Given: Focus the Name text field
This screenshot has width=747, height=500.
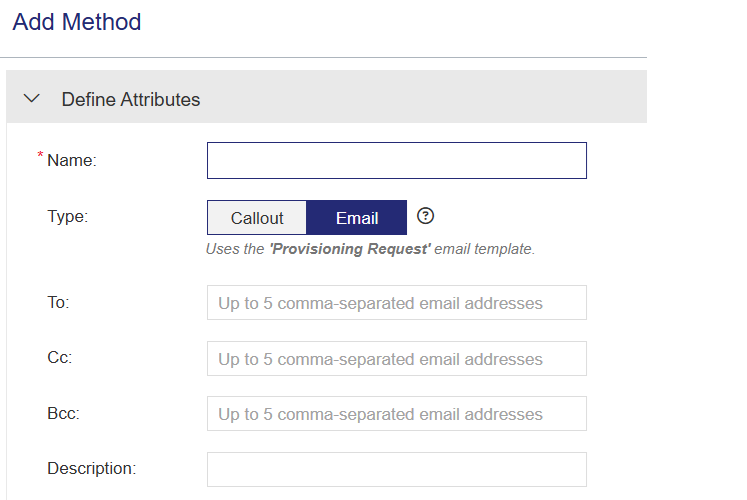Looking at the screenshot, I should (396, 161).
